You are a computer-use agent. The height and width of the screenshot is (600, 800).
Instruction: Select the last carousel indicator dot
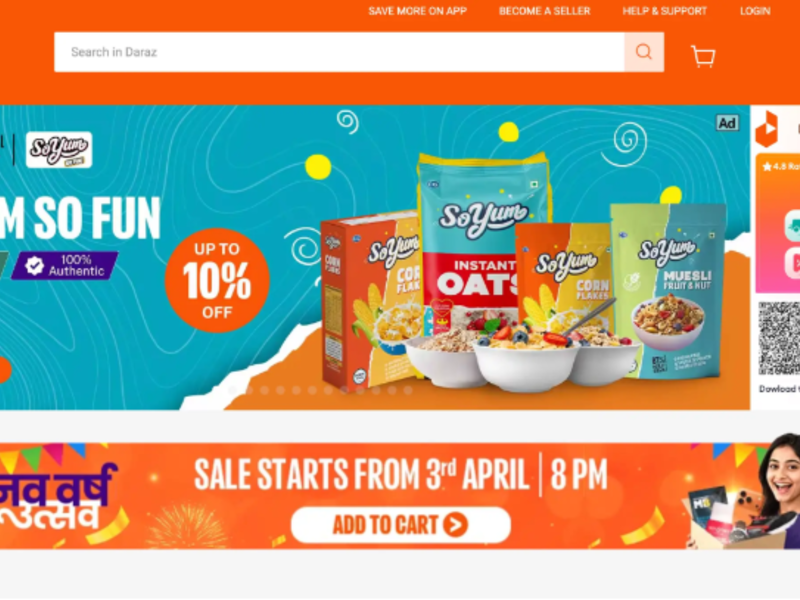coord(408,390)
